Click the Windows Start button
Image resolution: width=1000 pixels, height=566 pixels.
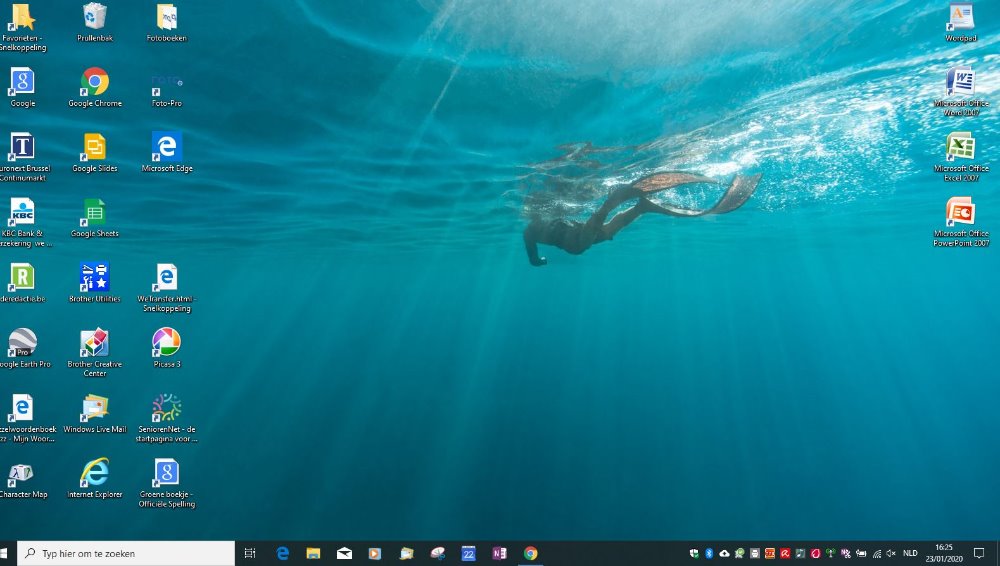click(x=7, y=553)
